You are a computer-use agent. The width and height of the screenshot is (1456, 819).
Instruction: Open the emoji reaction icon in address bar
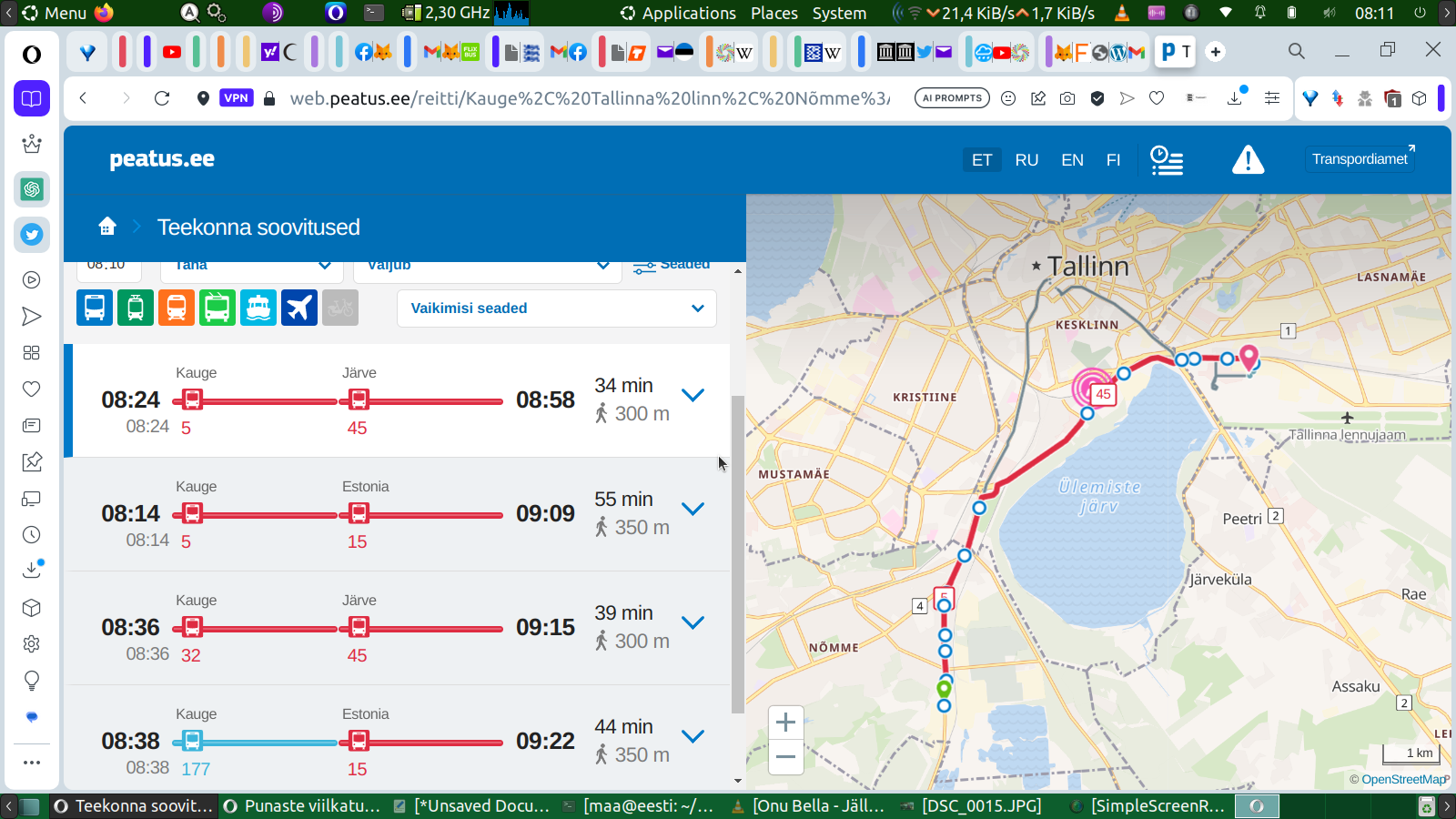[1008, 98]
